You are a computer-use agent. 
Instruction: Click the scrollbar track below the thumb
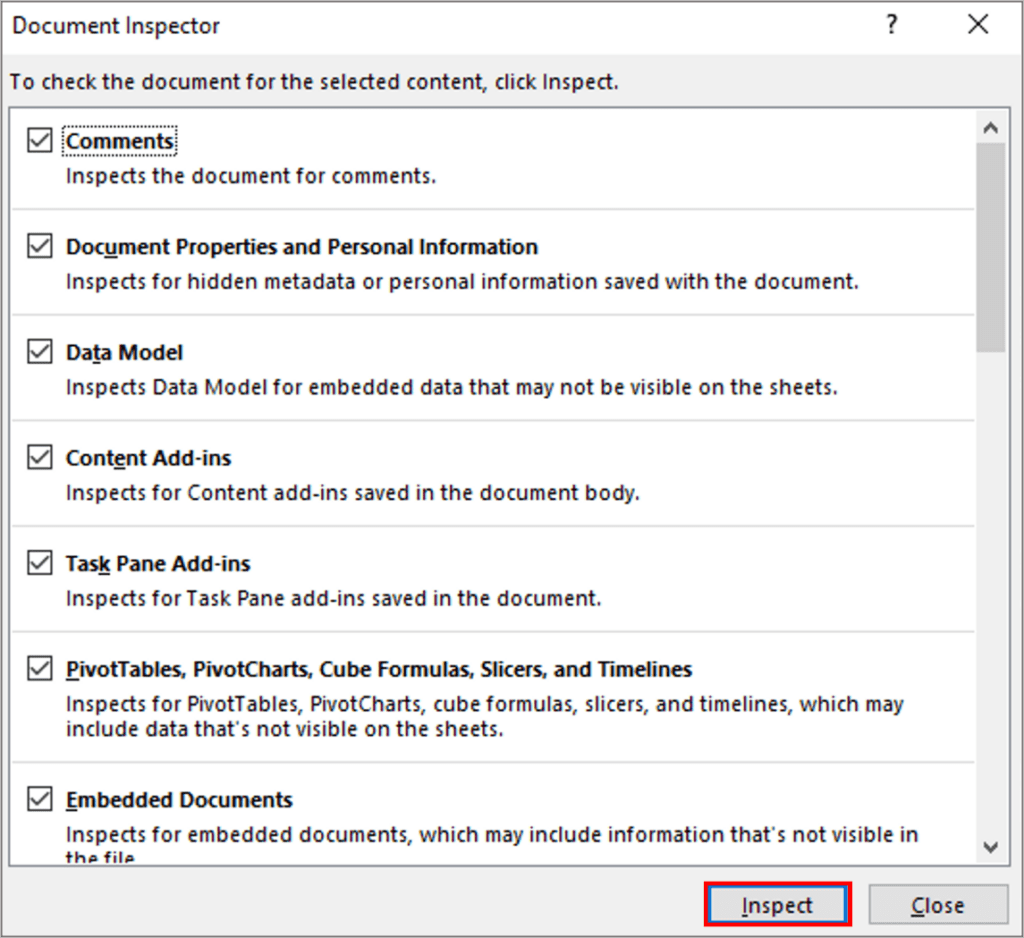(x=990, y=550)
